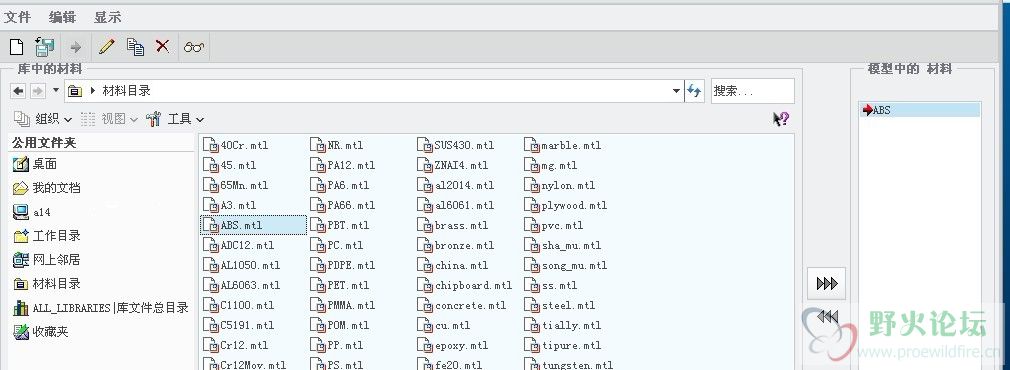Click the refresh icon beside the path bar
Viewport: 1010px width, 370px height.
[x=694, y=91]
